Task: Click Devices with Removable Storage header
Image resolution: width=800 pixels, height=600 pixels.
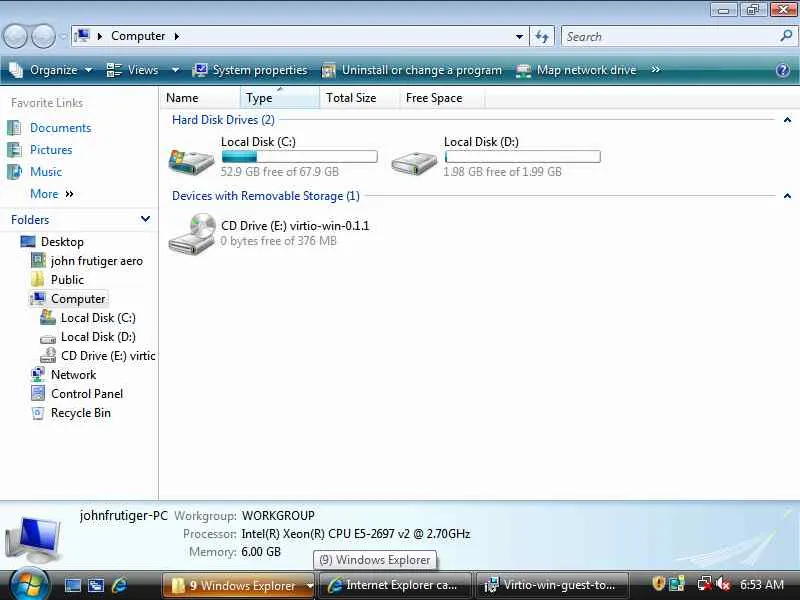Action: click(x=266, y=196)
